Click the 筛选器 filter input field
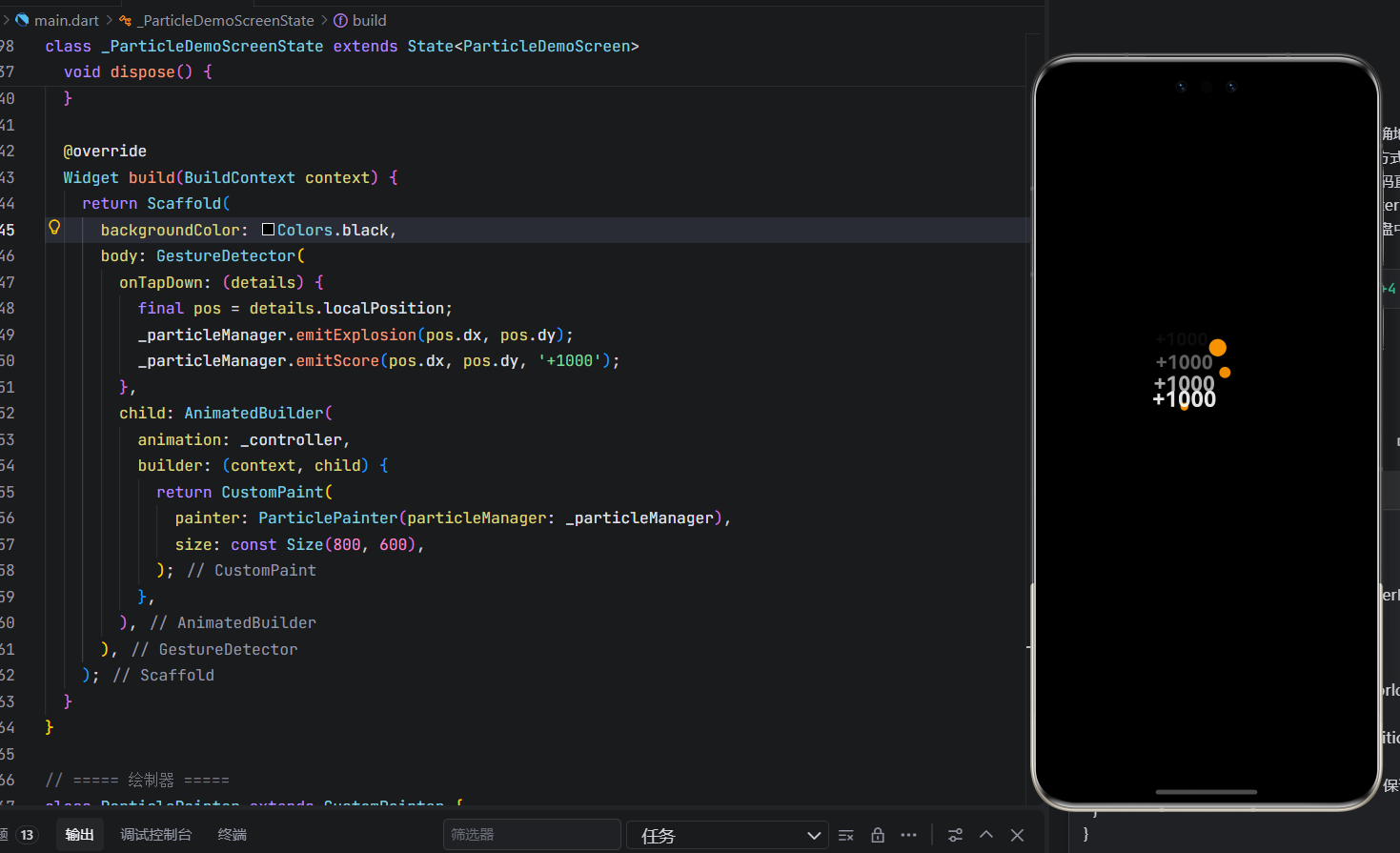The width and height of the screenshot is (1400, 853). tap(532, 835)
